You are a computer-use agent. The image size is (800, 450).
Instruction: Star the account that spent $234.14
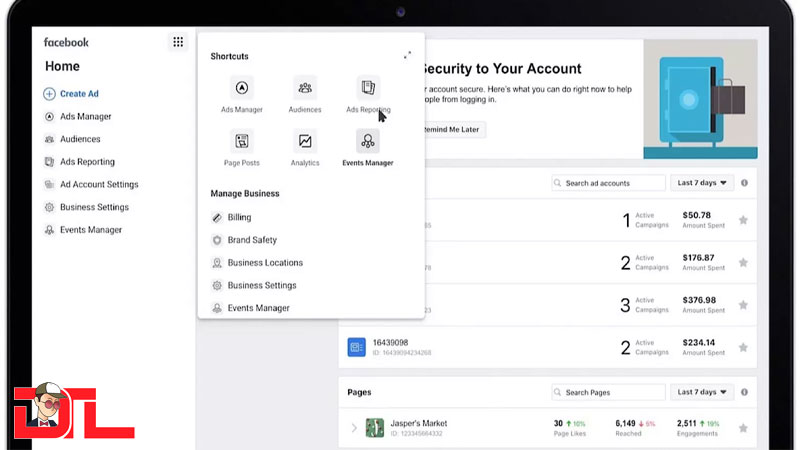click(743, 347)
